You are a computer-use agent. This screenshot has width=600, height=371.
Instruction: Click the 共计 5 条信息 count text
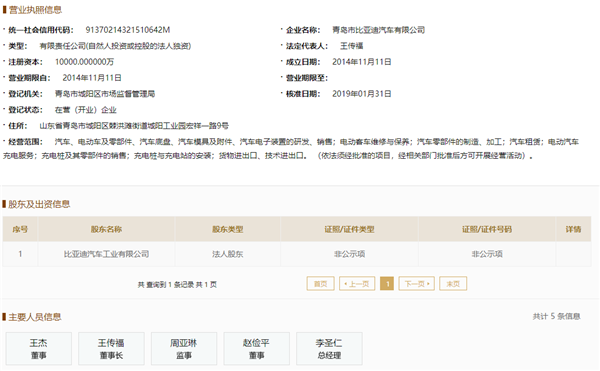click(556, 316)
